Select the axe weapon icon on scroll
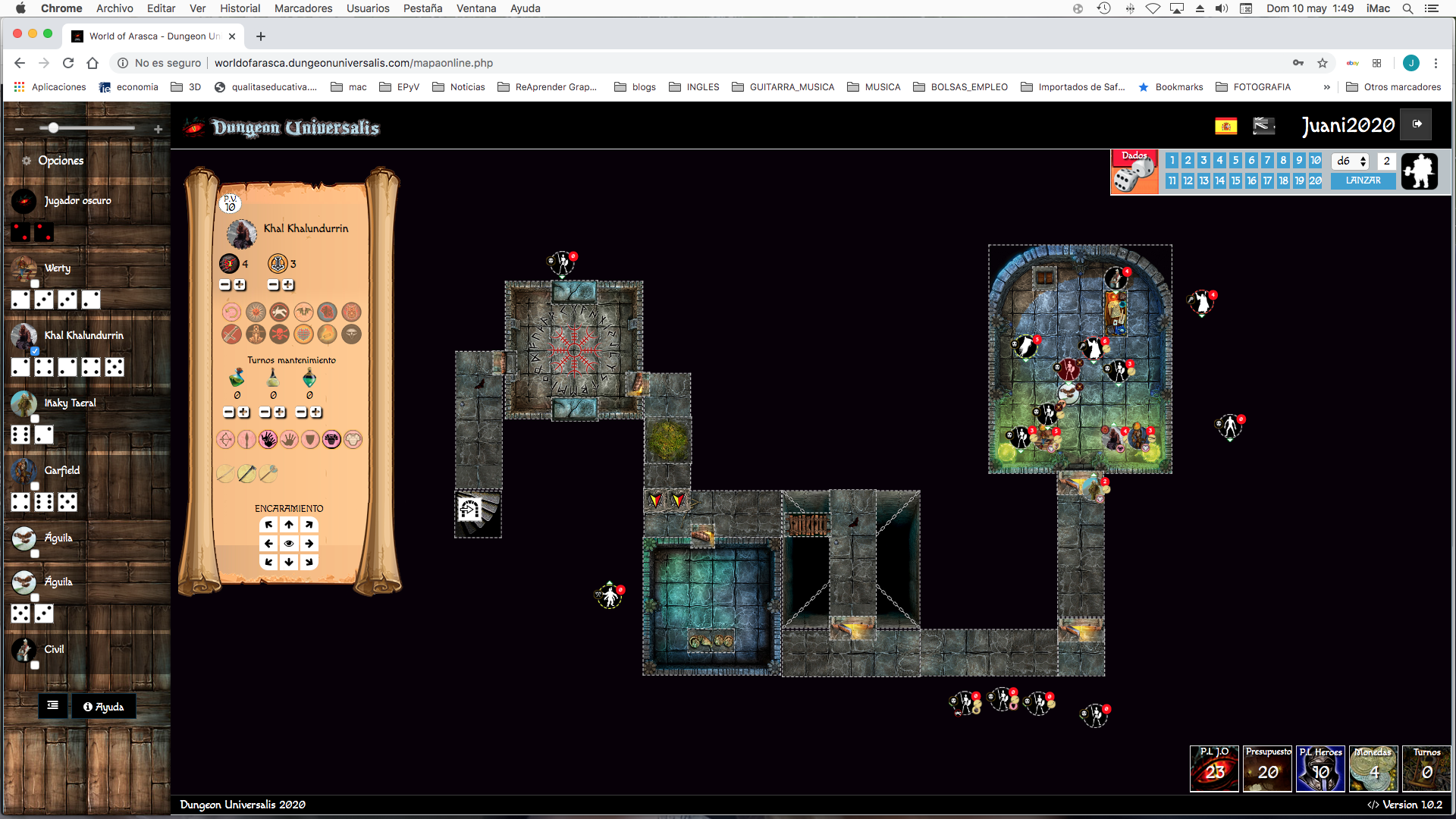Image resolution: width=1456 pixels, height=819 pixels. tap(268, 474)
